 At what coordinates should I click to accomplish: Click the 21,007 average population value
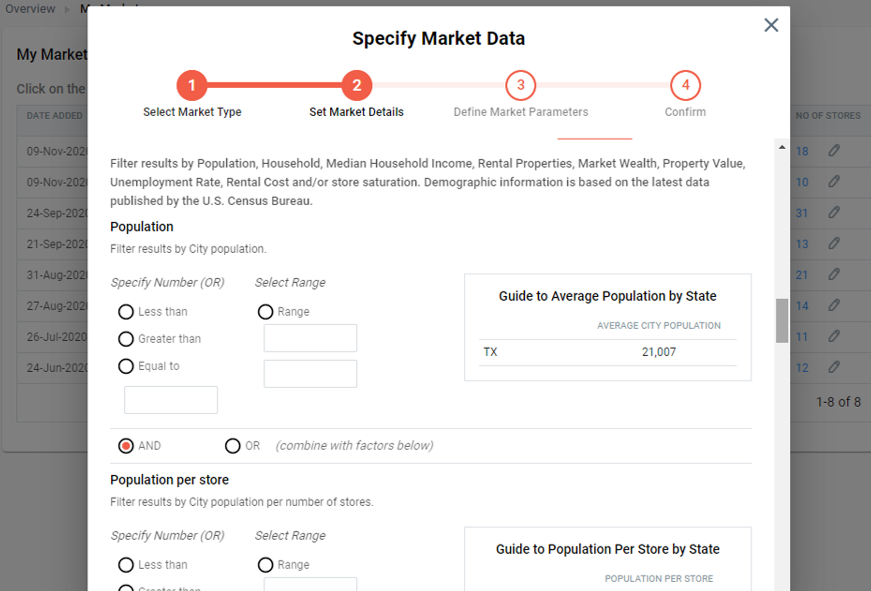tap(659, 352)
